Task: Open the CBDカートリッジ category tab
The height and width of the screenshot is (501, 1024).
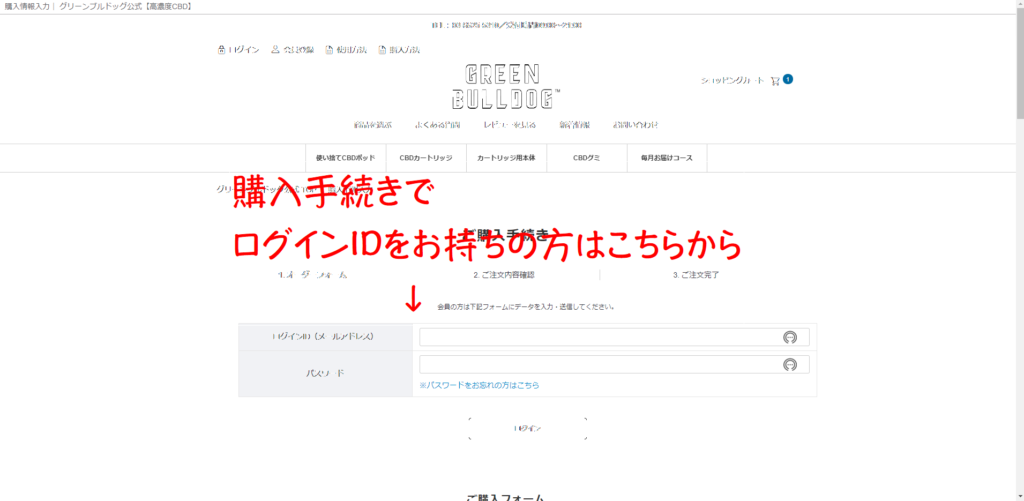Action: tap(426, 158)
